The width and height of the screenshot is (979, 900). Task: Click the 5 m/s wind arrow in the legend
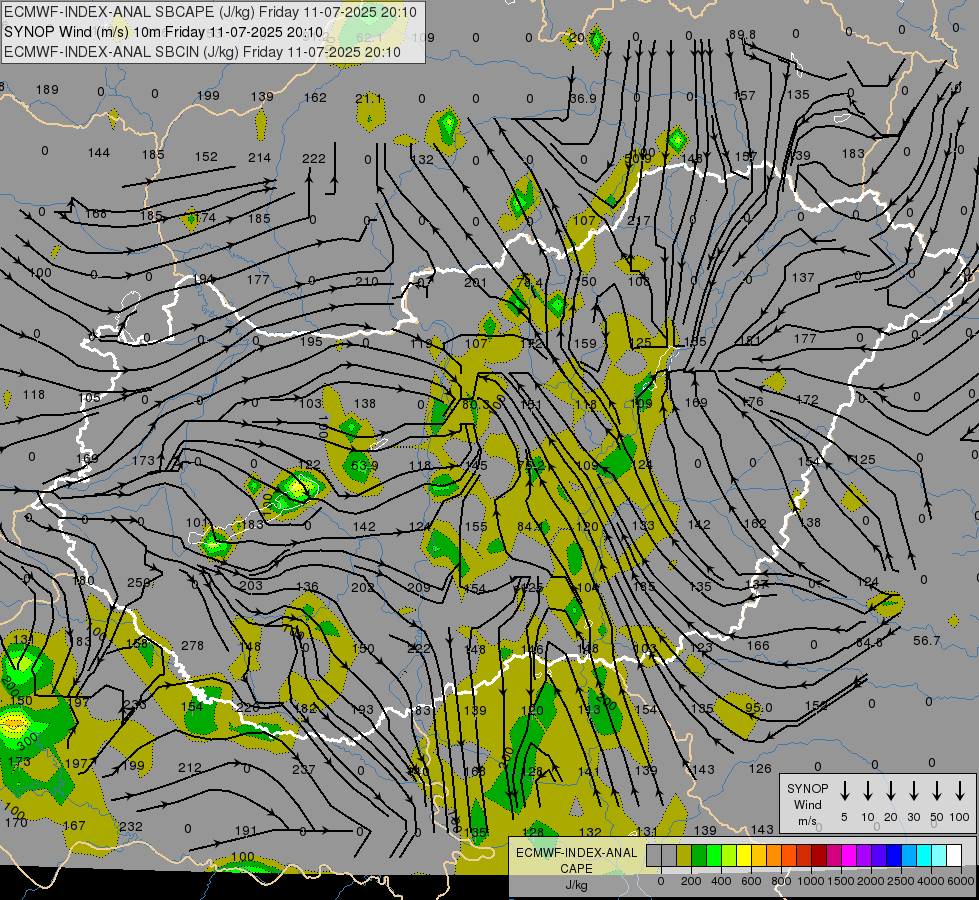point(845,791)
